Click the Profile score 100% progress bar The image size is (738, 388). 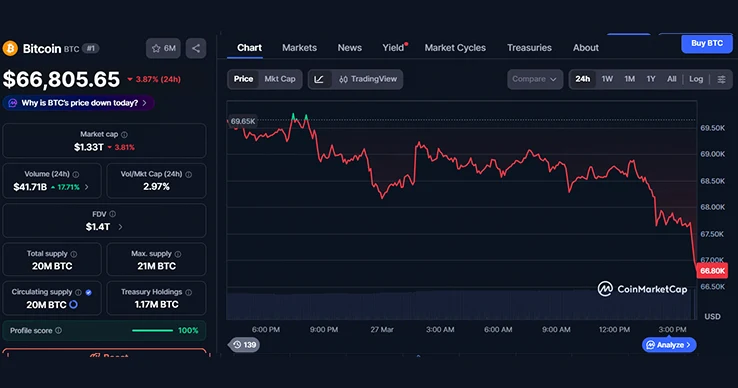[152, 331]
